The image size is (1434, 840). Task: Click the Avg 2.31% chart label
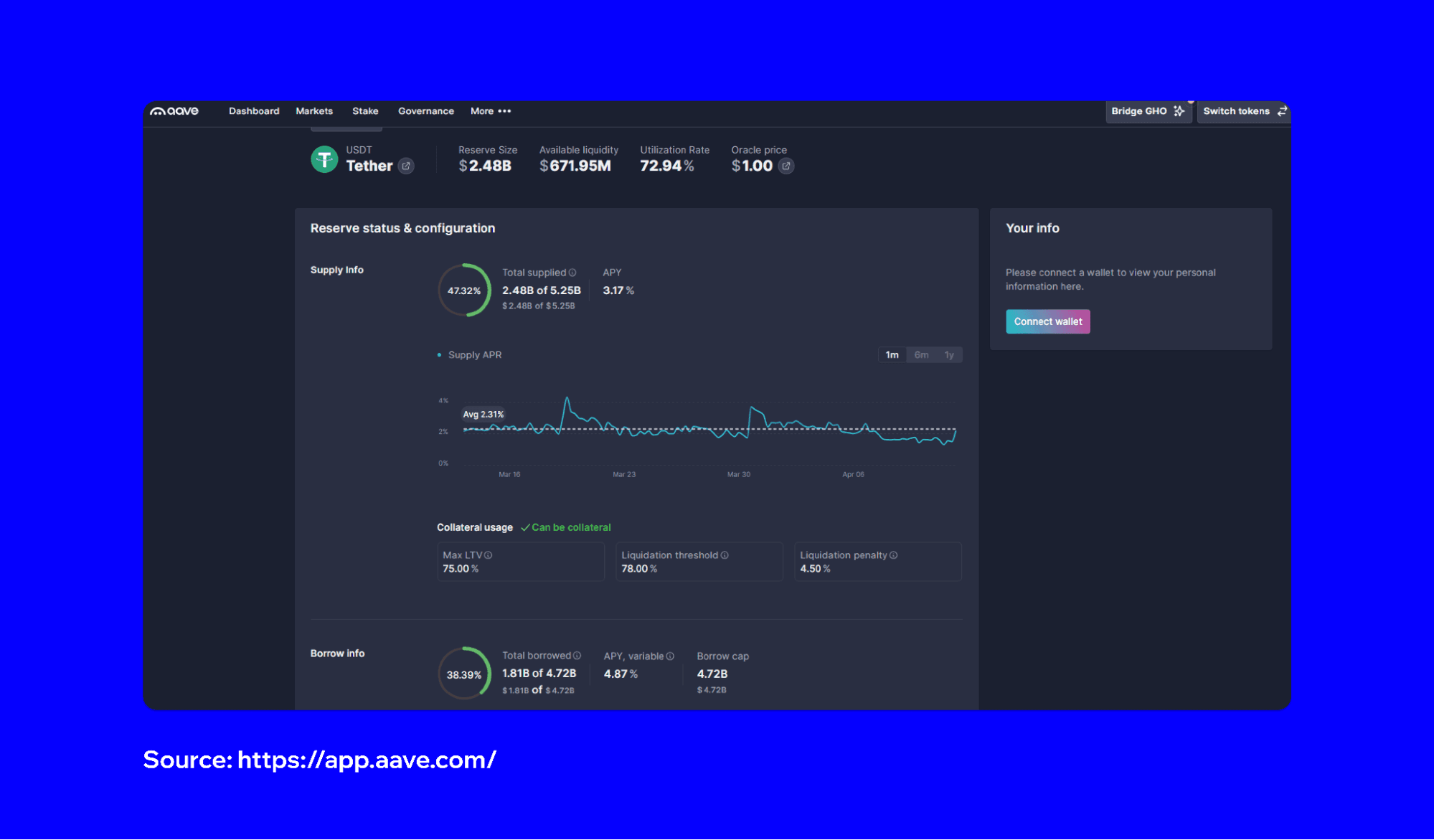pyautogui.click(x=483, y=414)
